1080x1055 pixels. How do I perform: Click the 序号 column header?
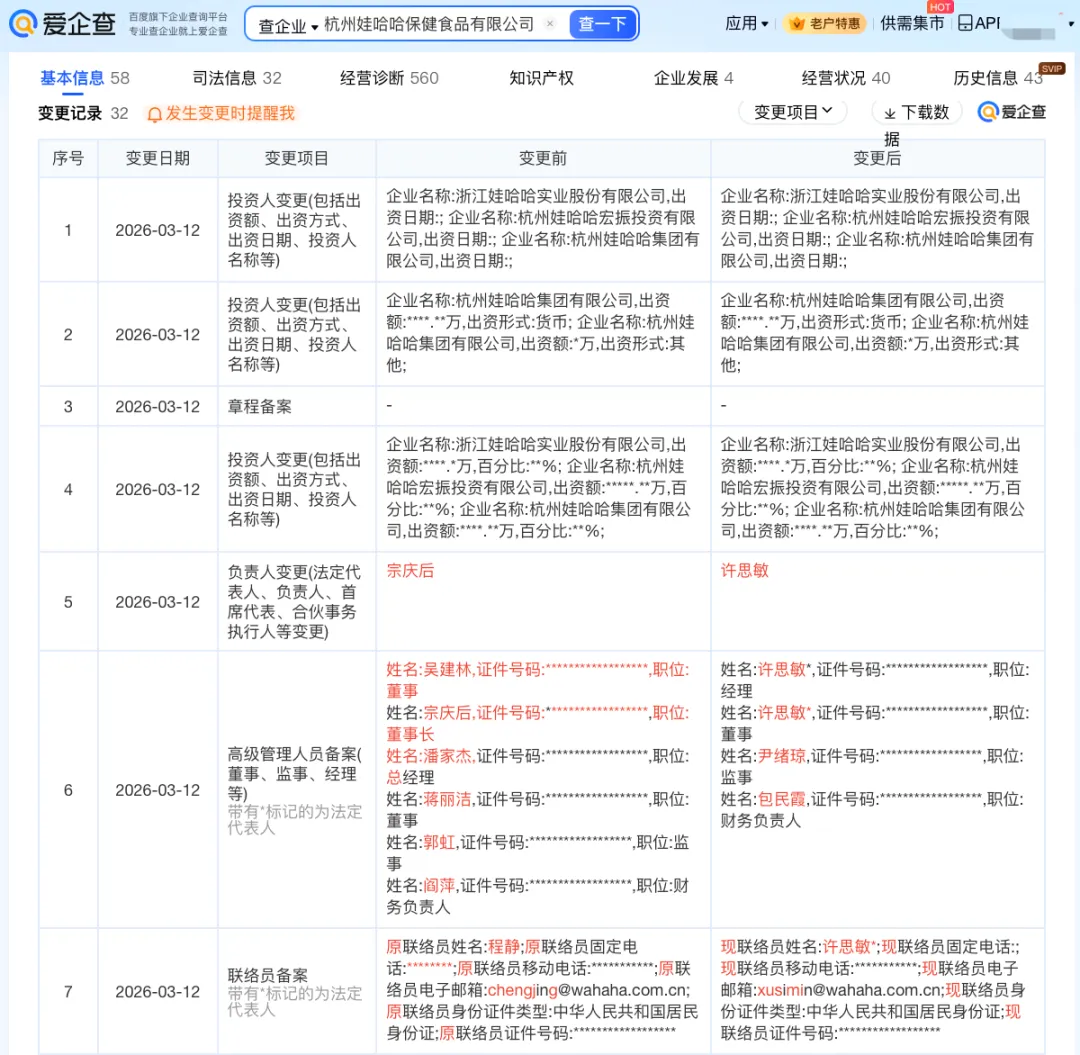68,158
